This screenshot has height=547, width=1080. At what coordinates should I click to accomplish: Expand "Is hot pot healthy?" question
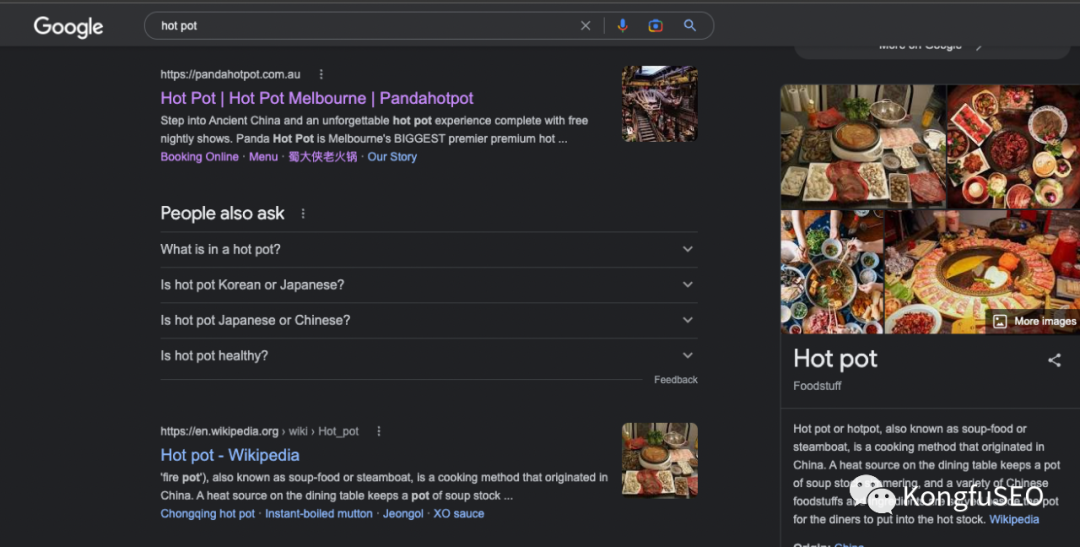click(428, 355)
